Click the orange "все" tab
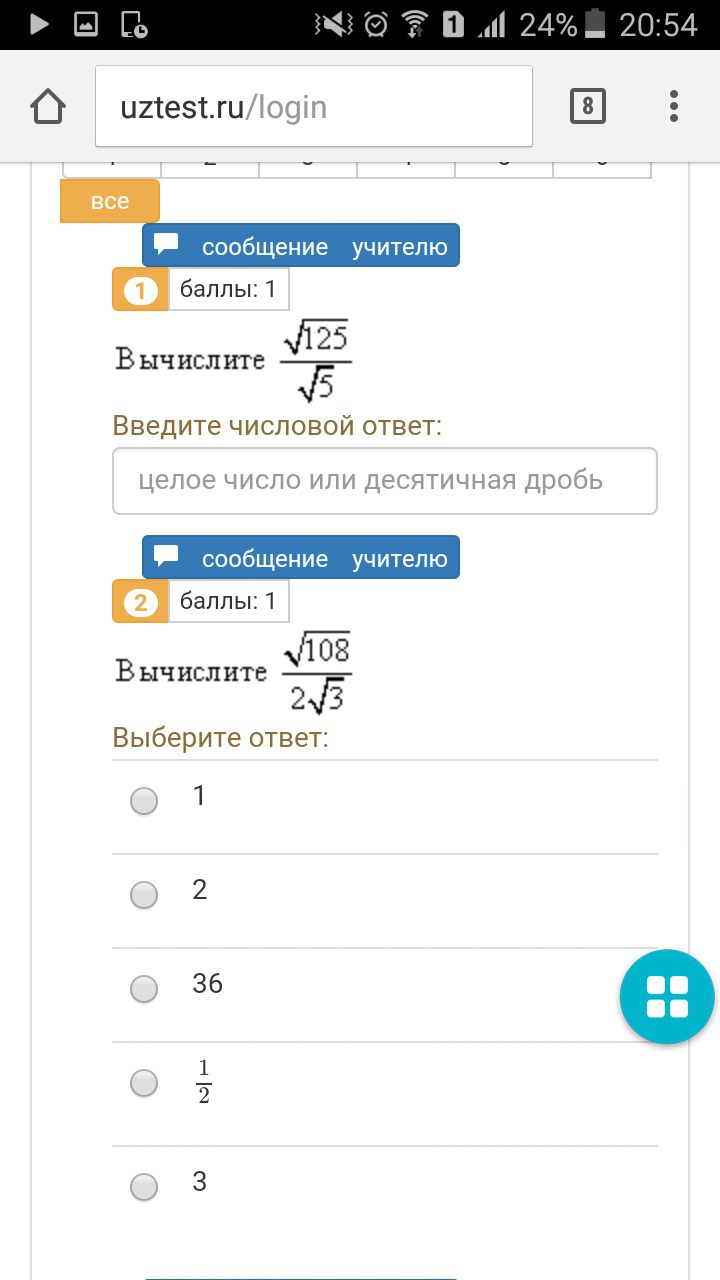Viewport: 720px width, 1280px height. 110,201
